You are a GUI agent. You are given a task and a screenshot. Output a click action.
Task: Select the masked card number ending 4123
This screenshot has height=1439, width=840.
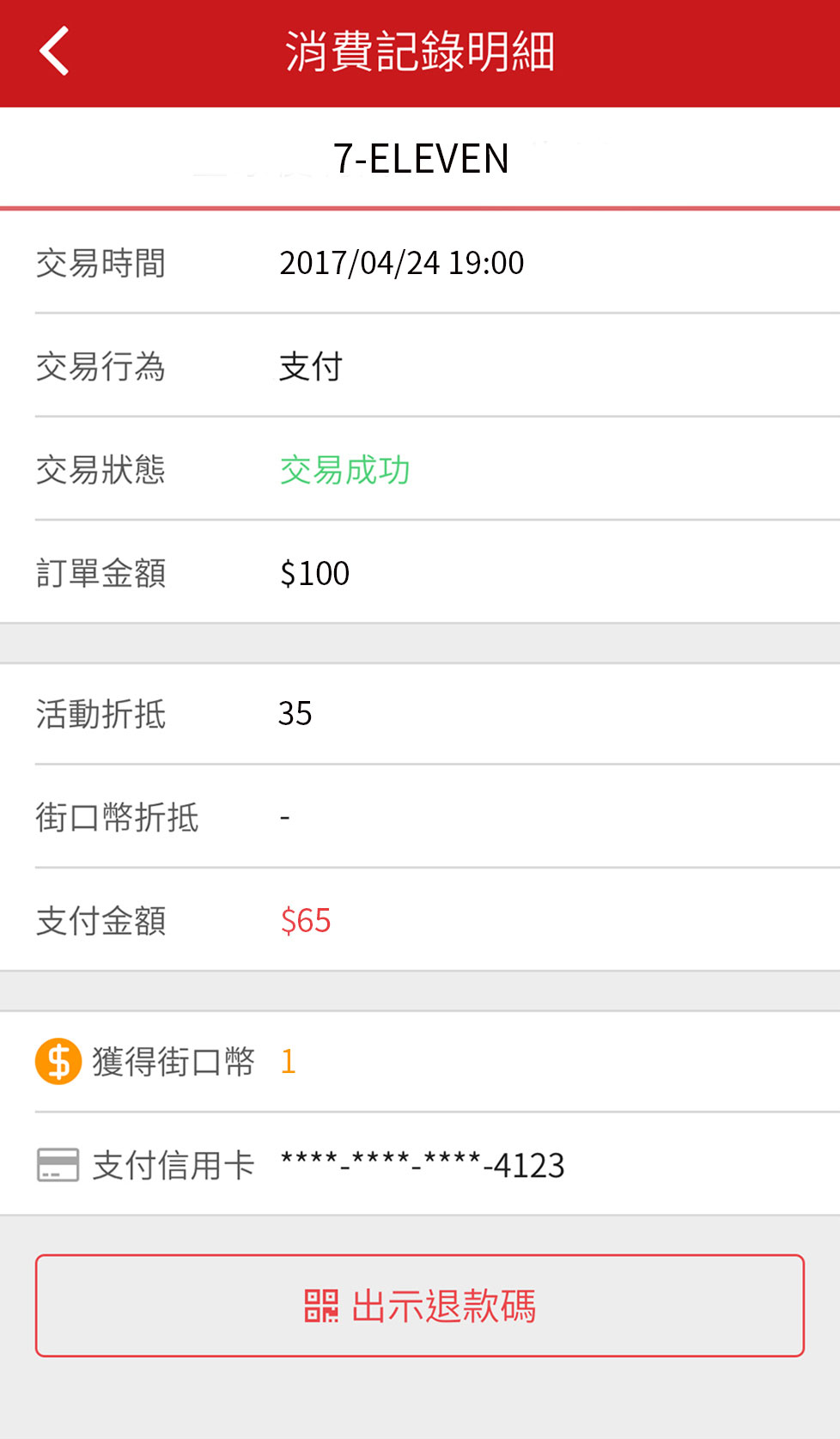(x=423, y=1165)
